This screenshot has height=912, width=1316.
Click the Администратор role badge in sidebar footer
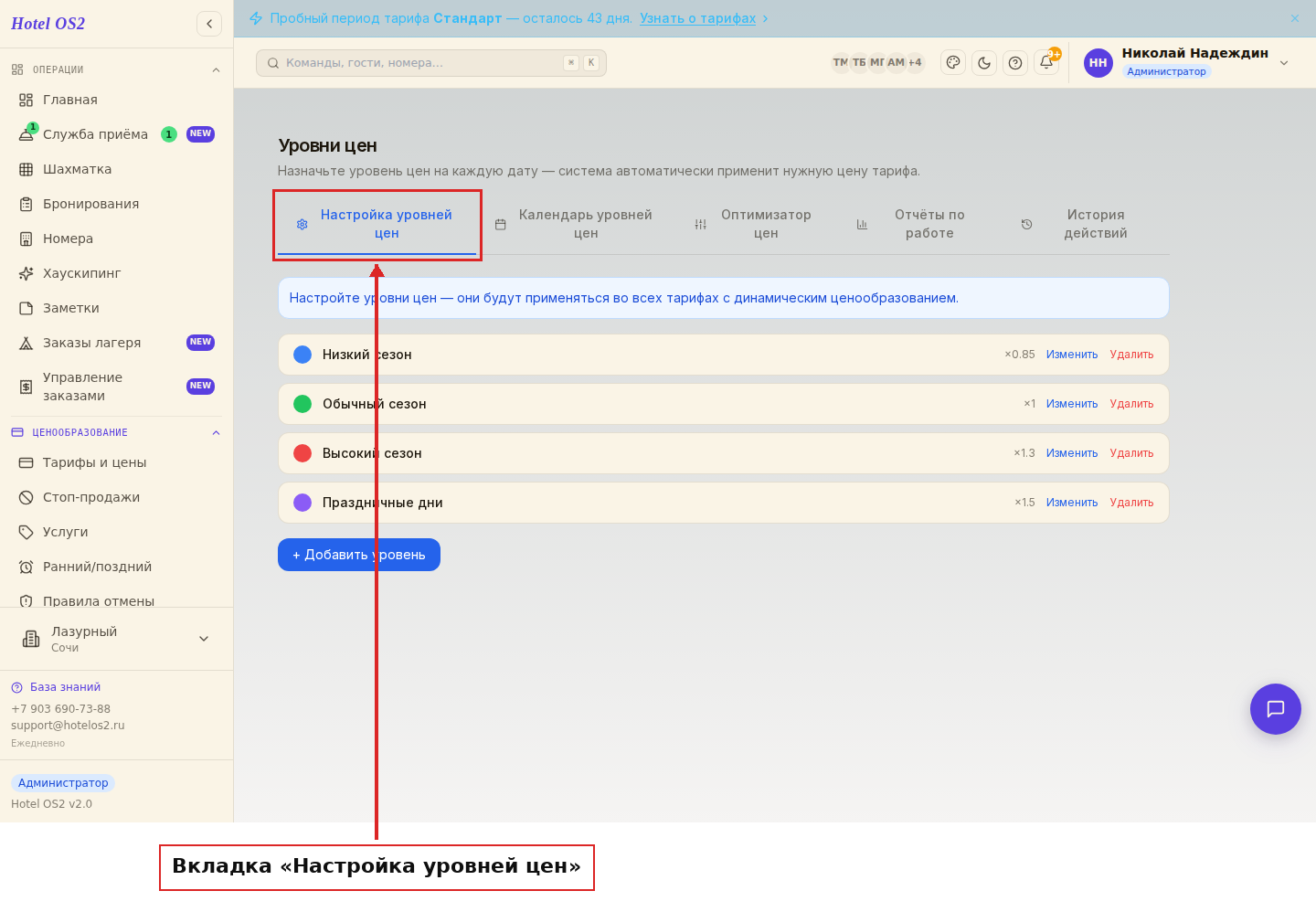point(63,783)
